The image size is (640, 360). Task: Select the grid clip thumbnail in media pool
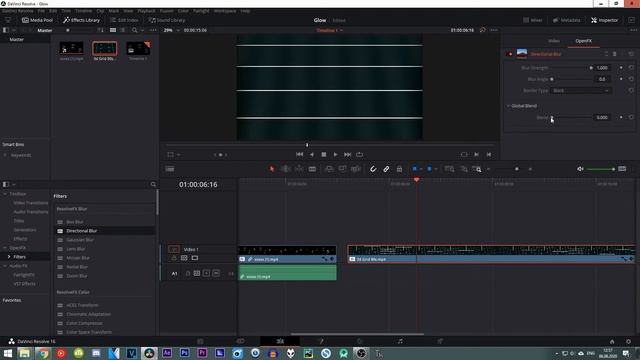pos(104,49)
